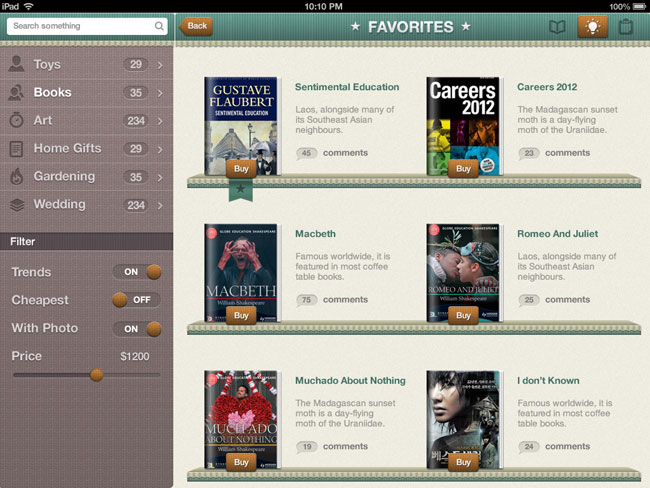Expand the Toys category chevron

(x=160, y=65)
